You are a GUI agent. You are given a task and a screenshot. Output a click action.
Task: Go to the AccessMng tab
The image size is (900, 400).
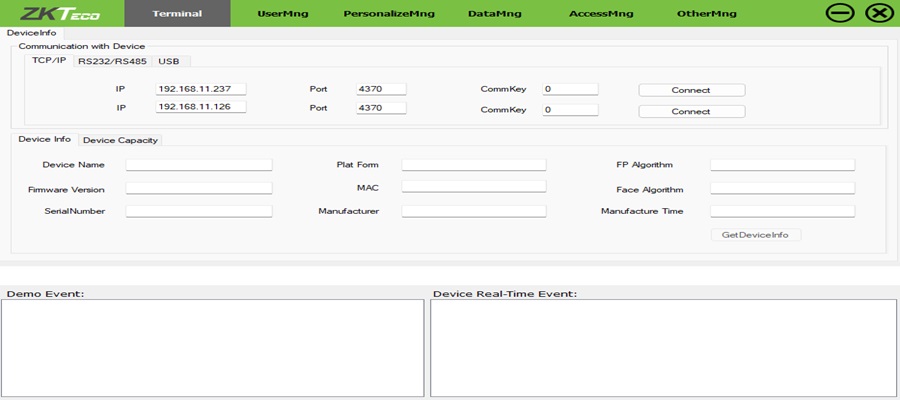pyautogui.click(x=601, y=14)
